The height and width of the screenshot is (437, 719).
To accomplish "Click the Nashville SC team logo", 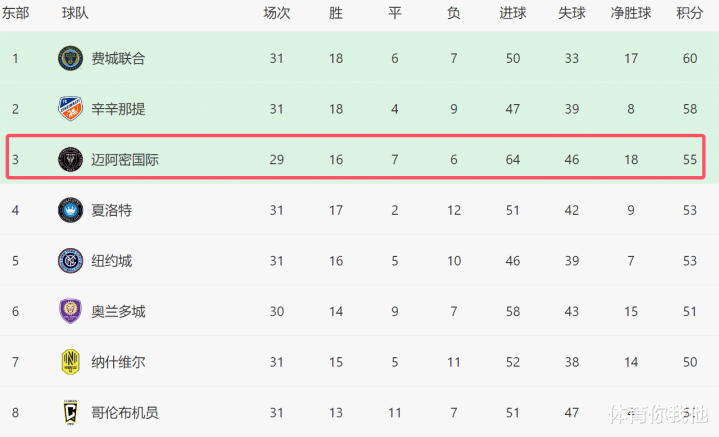I will click(71, 362).
